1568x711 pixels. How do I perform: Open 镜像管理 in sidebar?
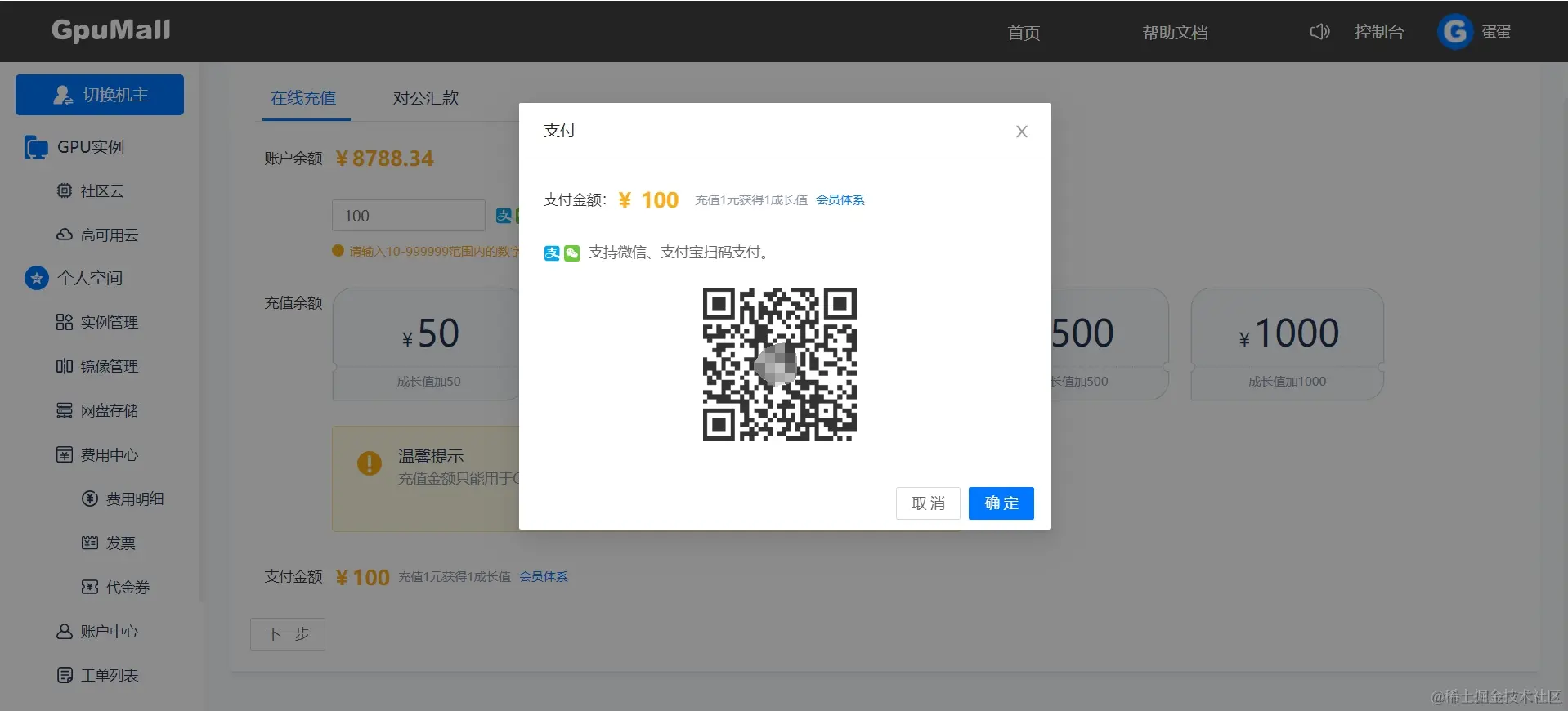point(110,367)
